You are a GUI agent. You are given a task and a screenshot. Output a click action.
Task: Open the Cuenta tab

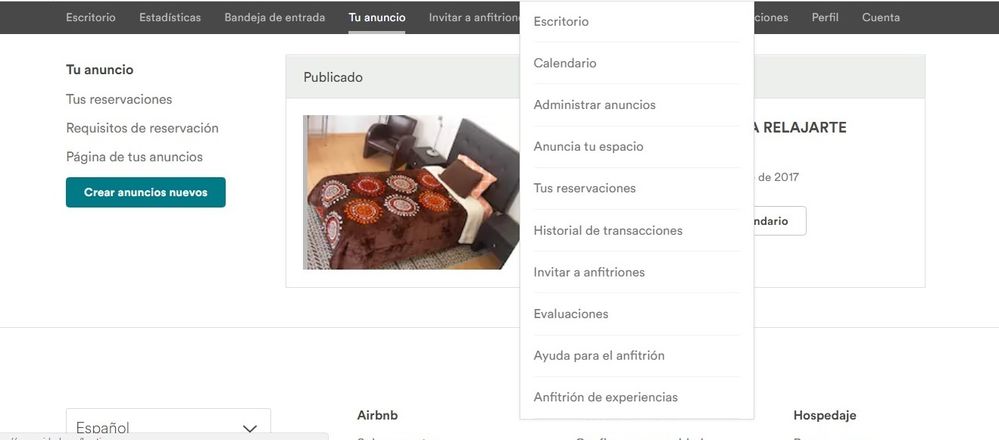pyautogui.click(x=881, y=18)
